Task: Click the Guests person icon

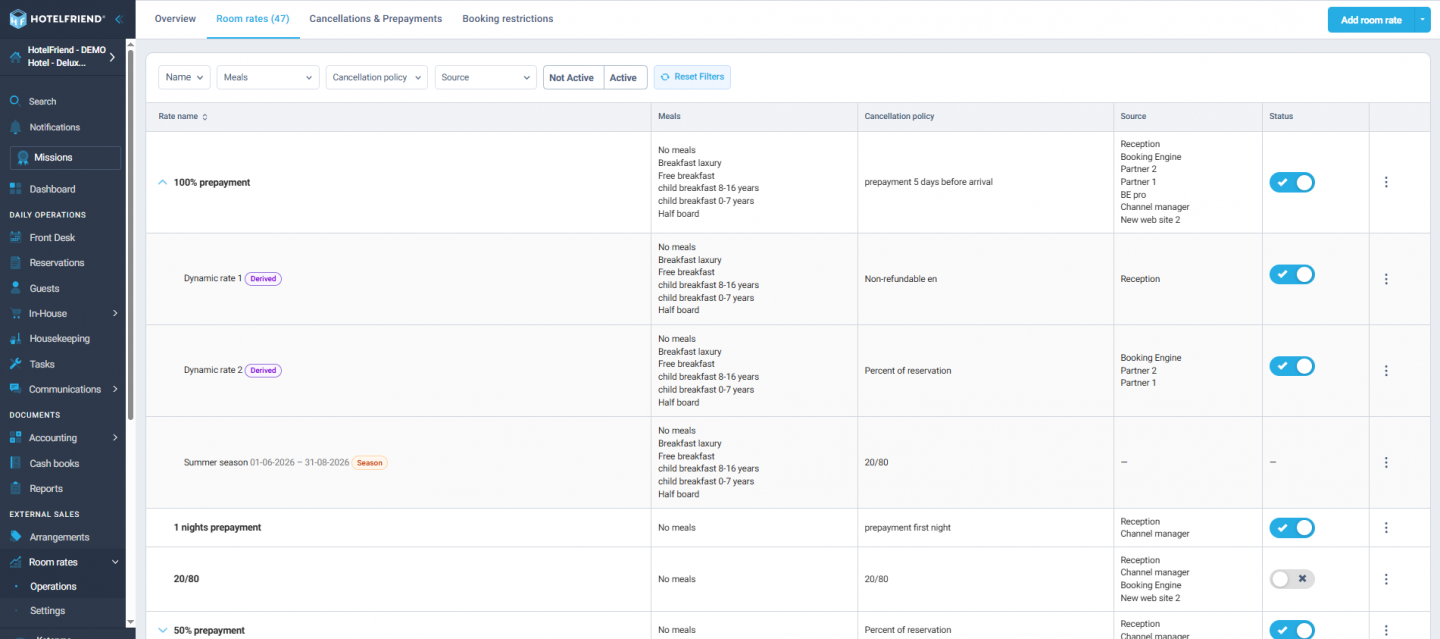Action: (15, 288)
